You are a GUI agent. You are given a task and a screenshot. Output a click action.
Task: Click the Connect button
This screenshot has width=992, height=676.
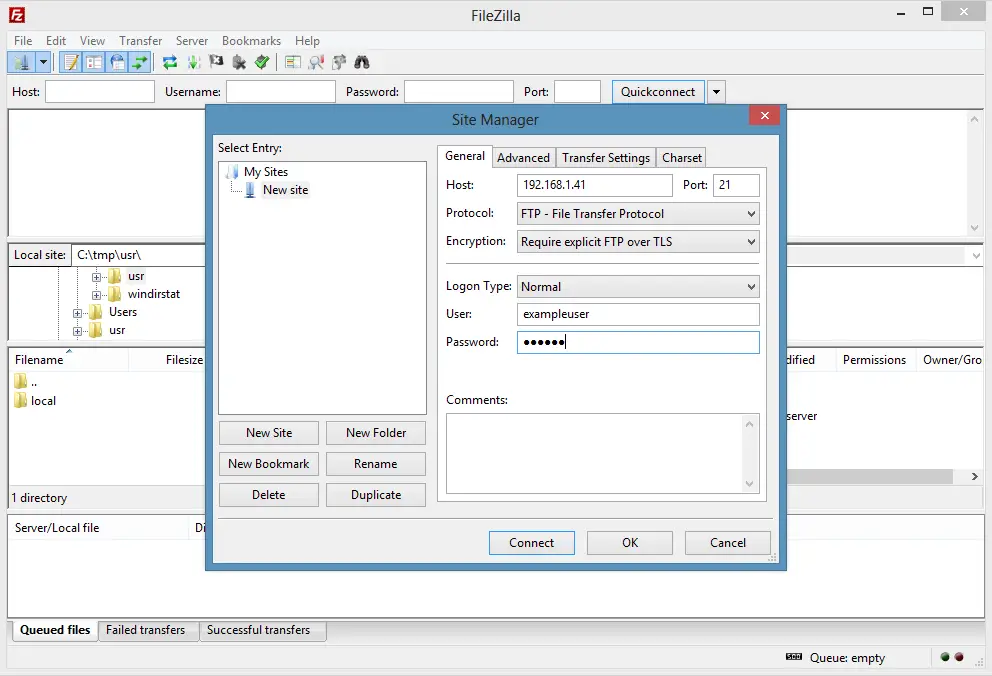click(531, 543)
